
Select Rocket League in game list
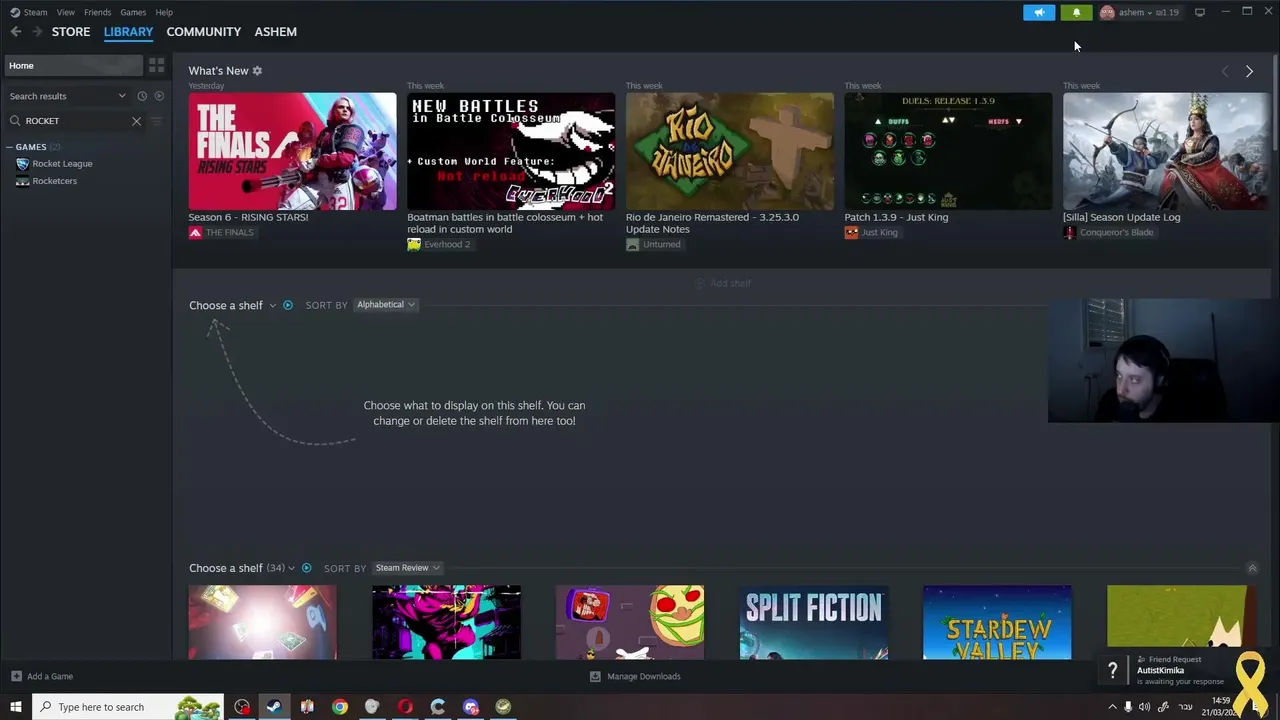click(62, 164)
